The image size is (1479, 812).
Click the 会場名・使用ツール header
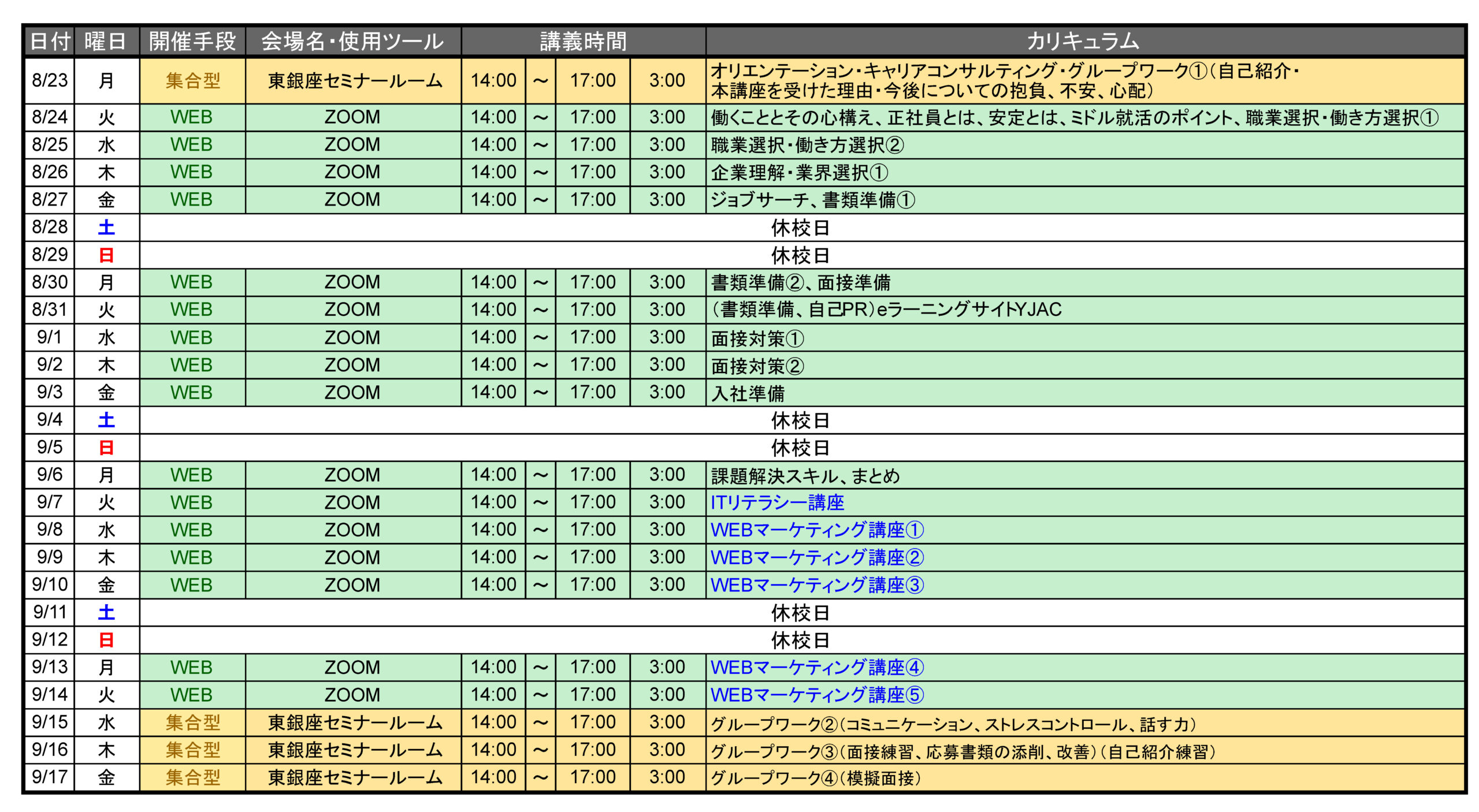coord(352,41)
